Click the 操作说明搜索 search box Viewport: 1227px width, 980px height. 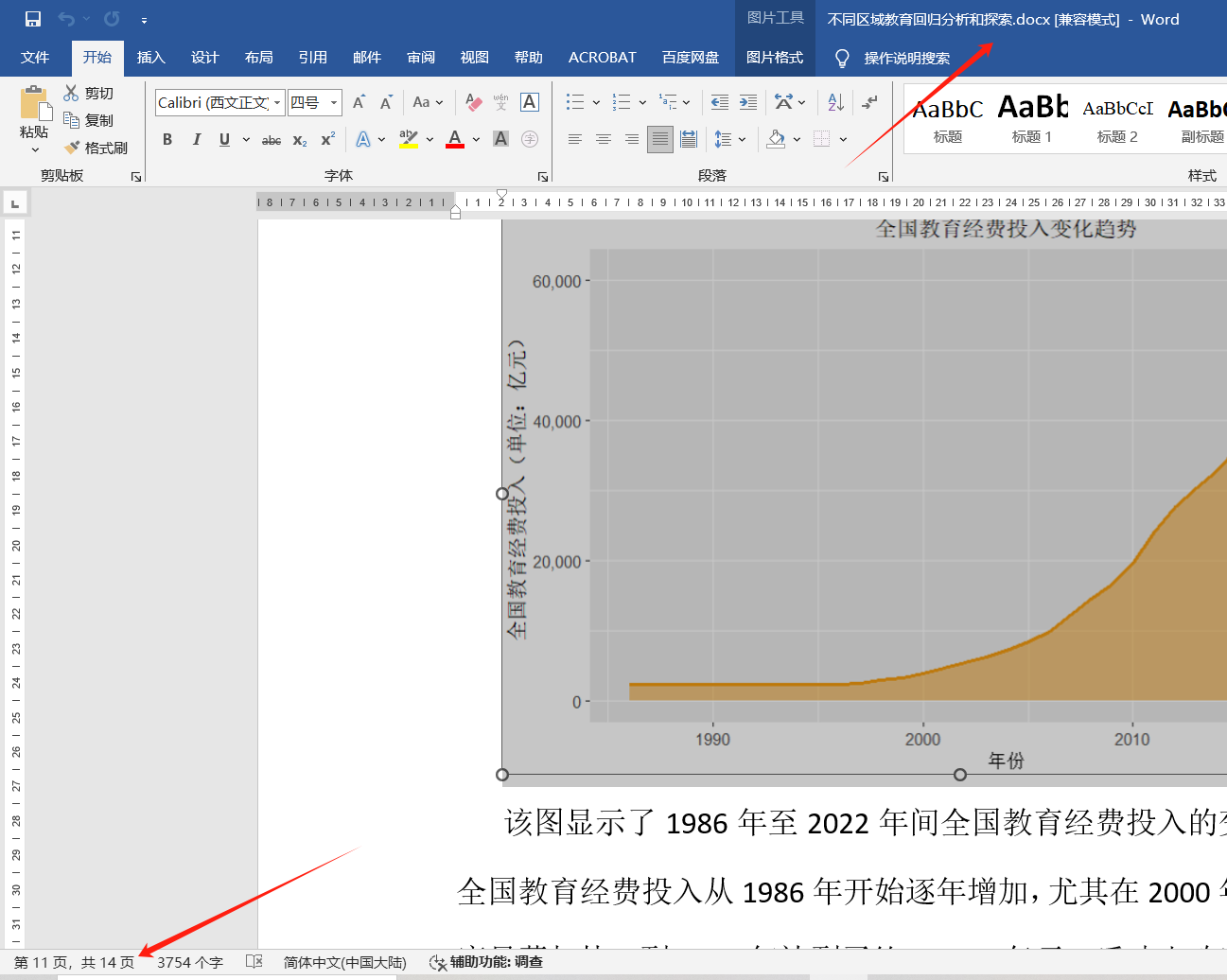point(906,59)
